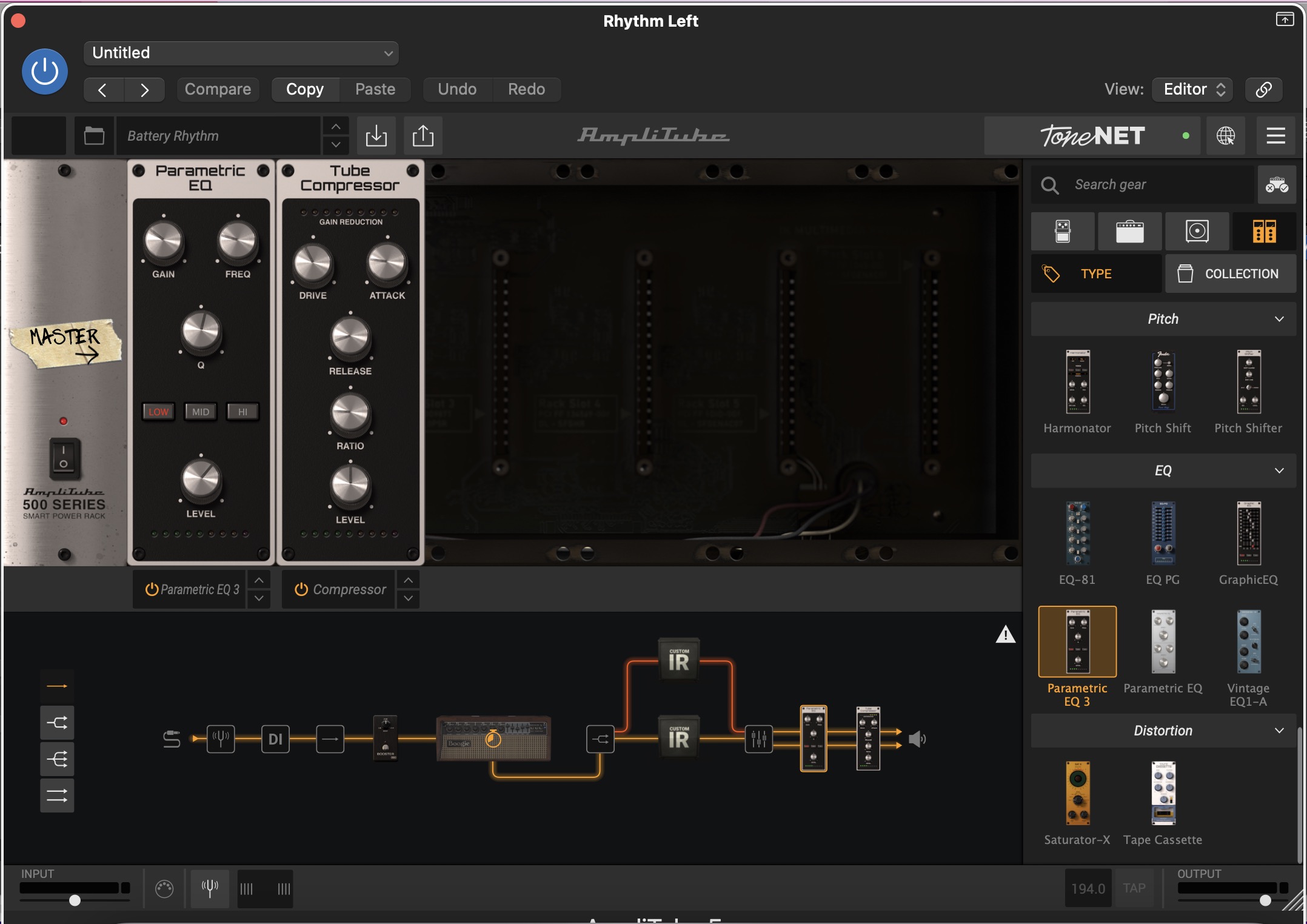Click the OUTPUT level slider handle

[1265, 900]
